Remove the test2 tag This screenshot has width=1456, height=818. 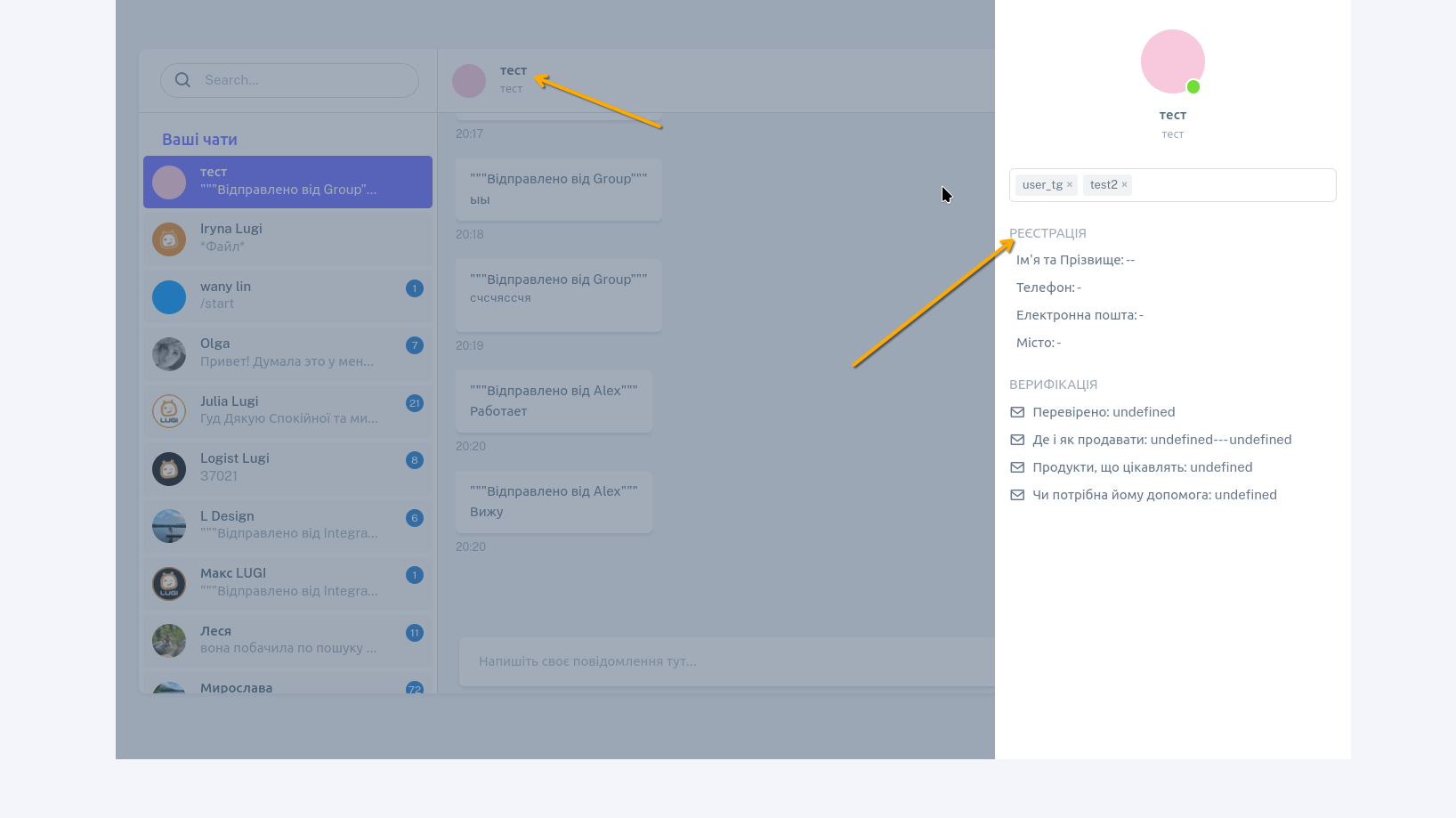[x=1124, y=185]
